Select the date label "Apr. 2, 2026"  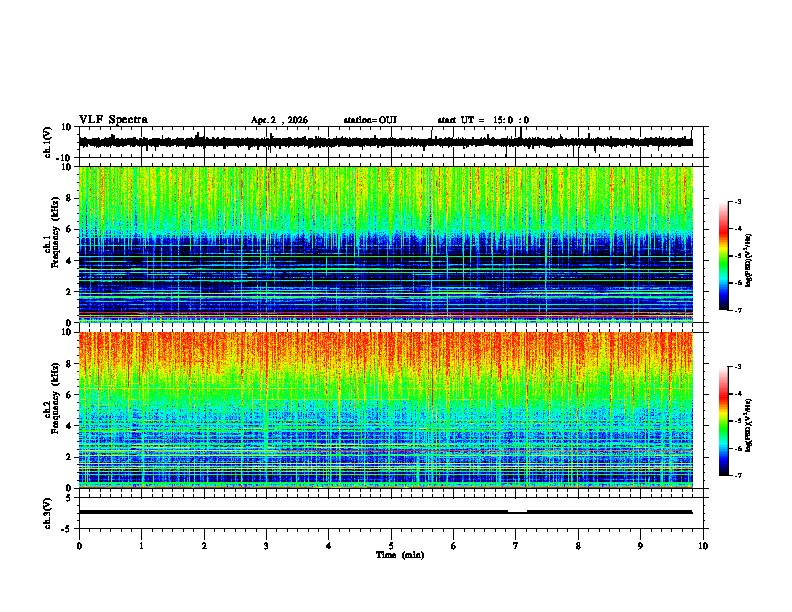(x=279, y=120)
